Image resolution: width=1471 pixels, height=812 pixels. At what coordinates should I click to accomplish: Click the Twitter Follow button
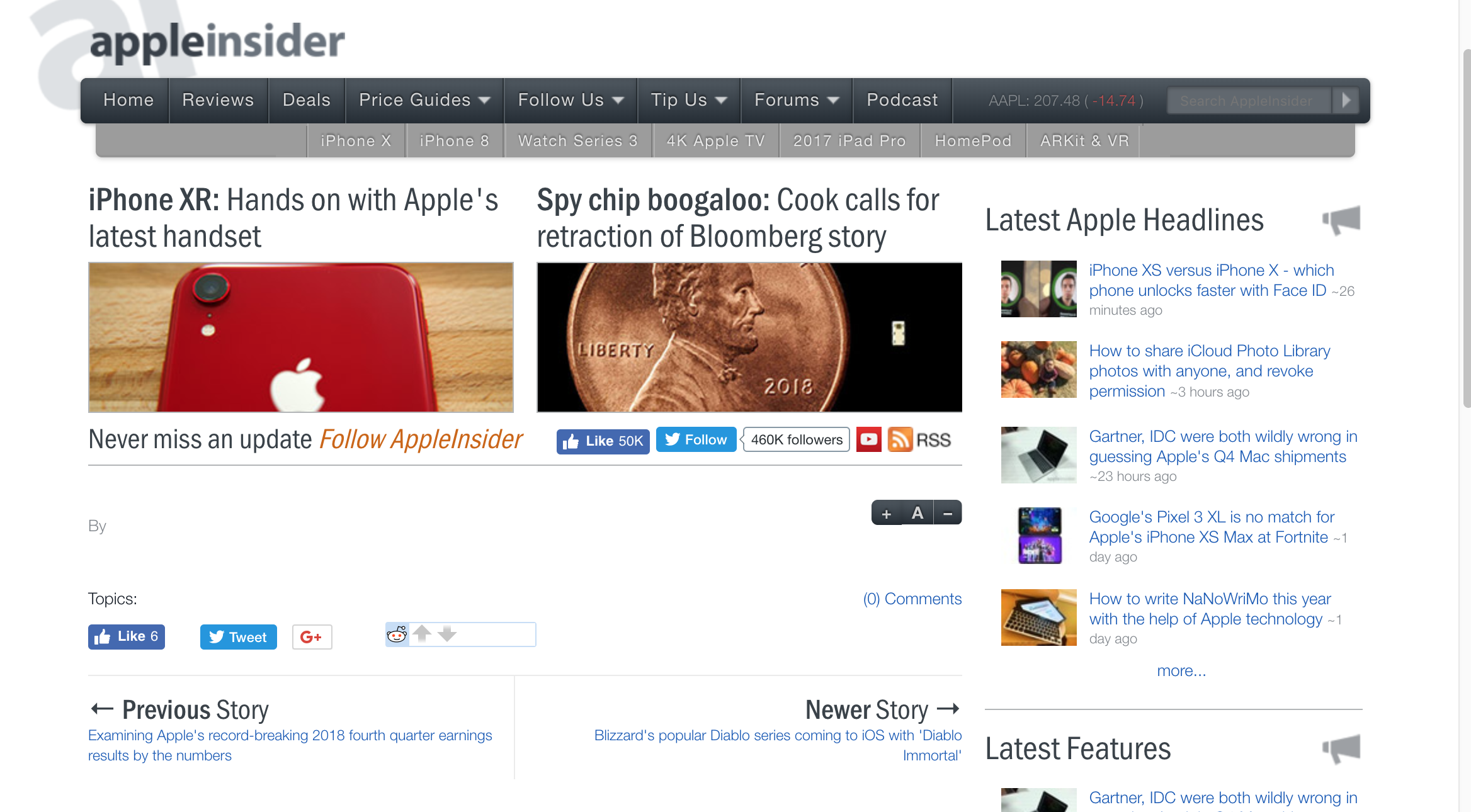point(696,439)
